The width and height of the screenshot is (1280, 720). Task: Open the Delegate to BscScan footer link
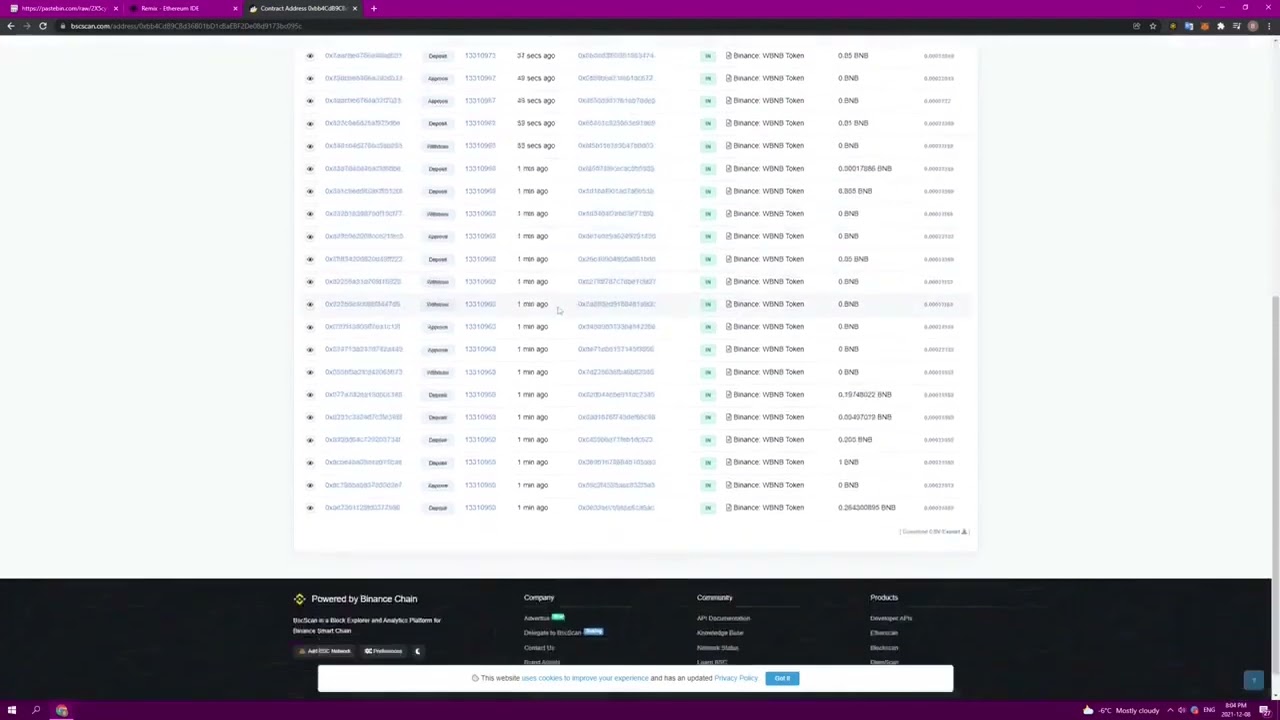pyautogui.click(x=552, y=633)
